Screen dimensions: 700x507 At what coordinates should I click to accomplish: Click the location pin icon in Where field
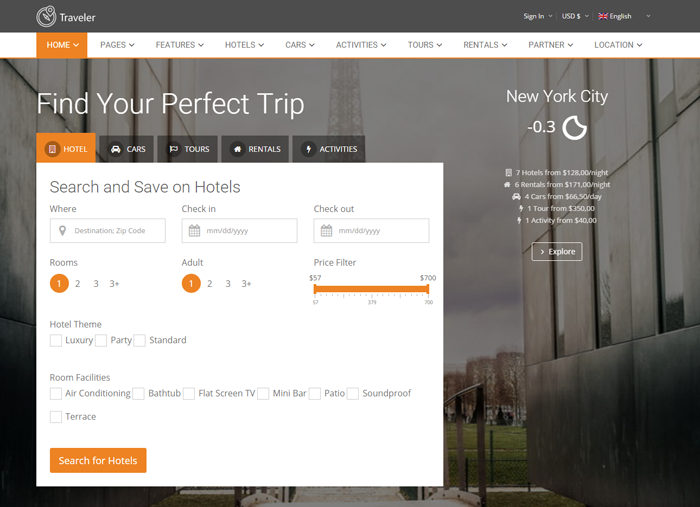[x=63, y=231]
